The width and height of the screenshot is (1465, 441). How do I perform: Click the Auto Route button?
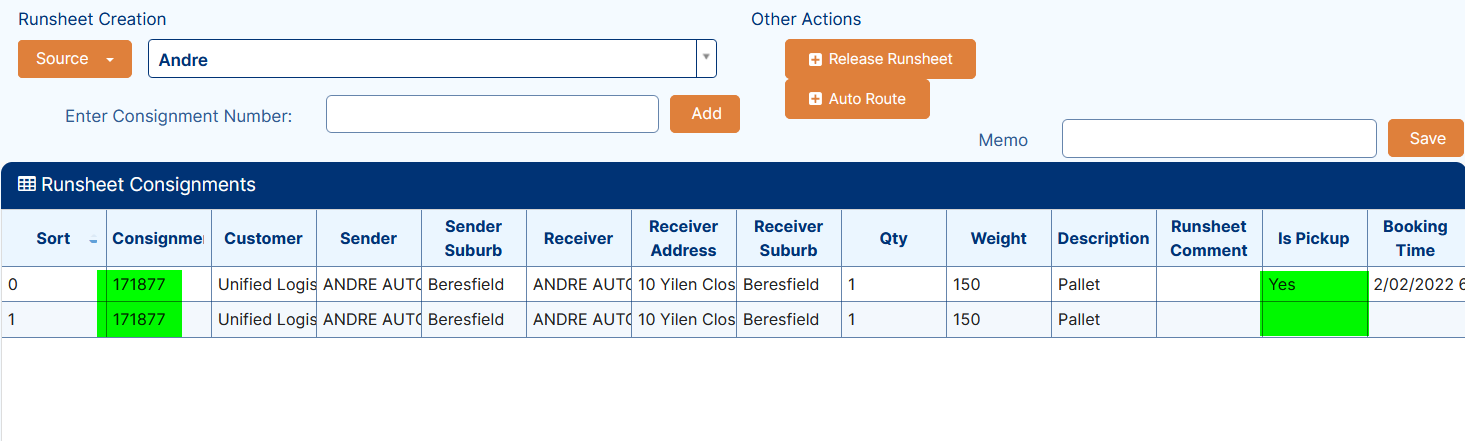click(857, 99)
